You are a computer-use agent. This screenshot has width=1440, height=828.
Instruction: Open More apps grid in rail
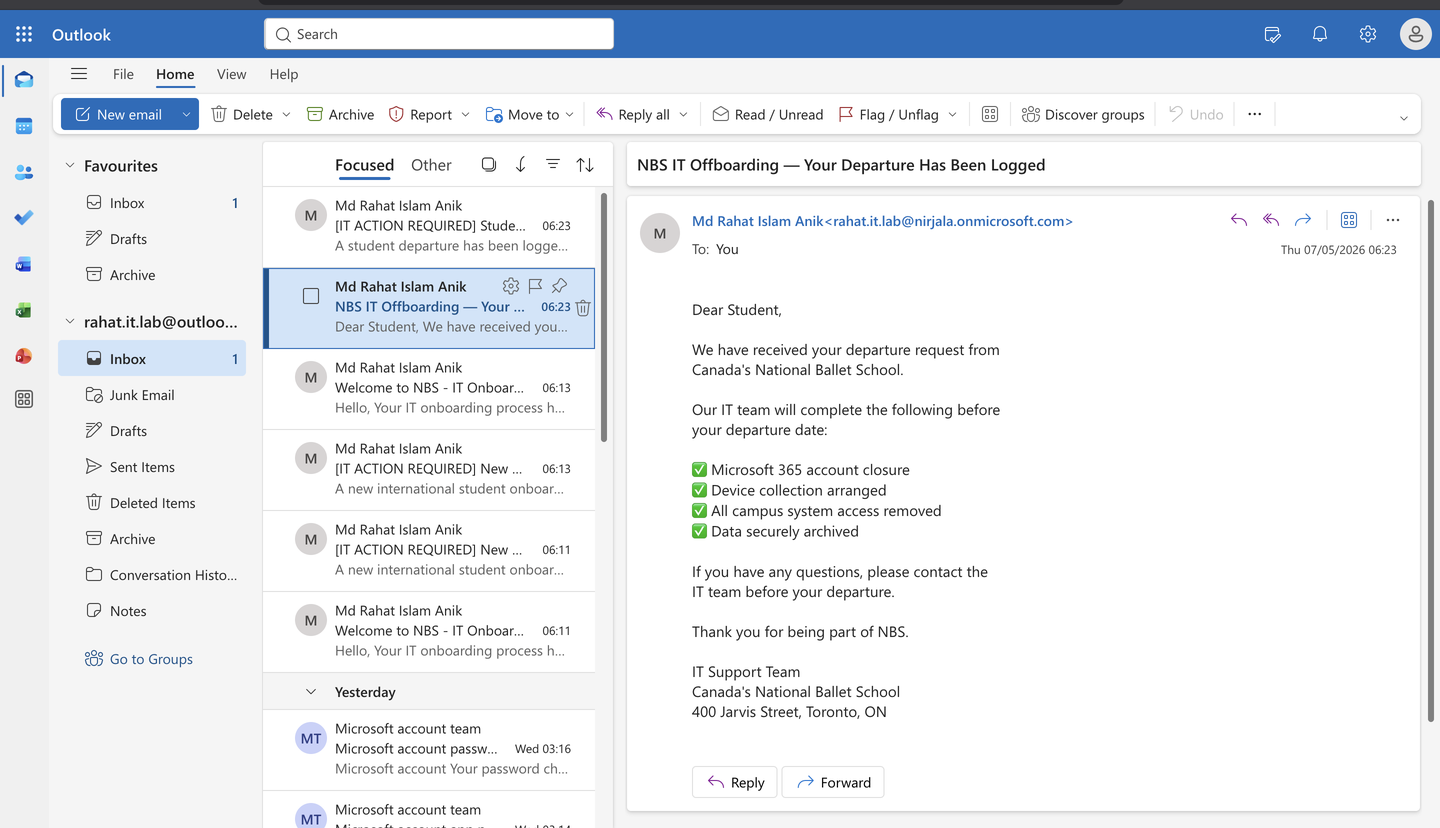24,399
